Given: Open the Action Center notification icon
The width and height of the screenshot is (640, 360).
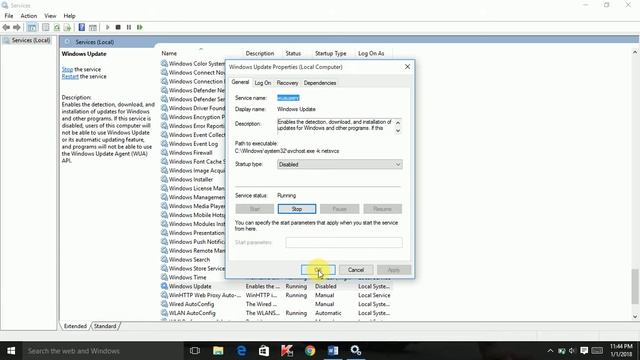Looking at the screenshot, I should click(584, 351).
